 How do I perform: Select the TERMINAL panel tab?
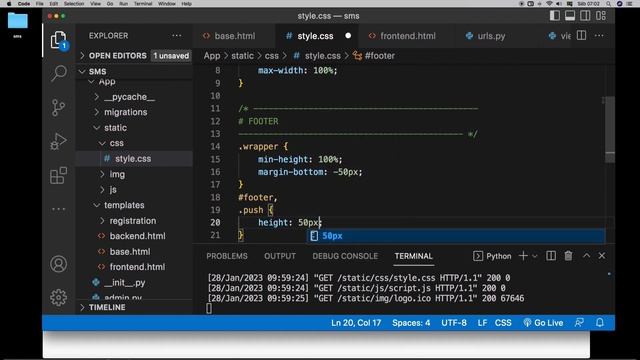(x=413, y=256)
